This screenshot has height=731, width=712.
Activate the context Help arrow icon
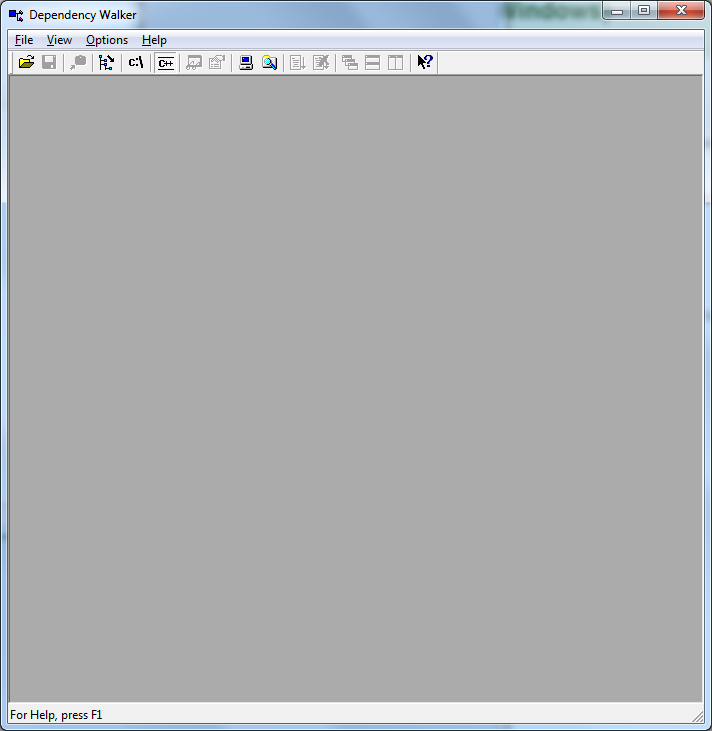coord(425,62)
